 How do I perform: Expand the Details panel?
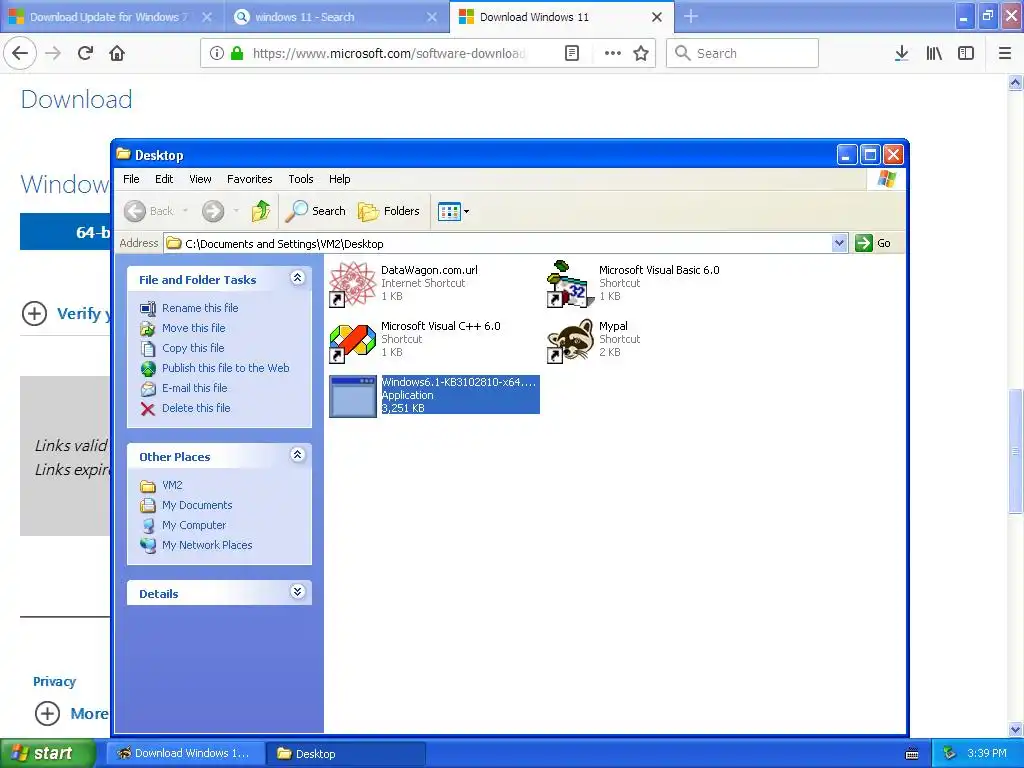click(x=297, y=592)
